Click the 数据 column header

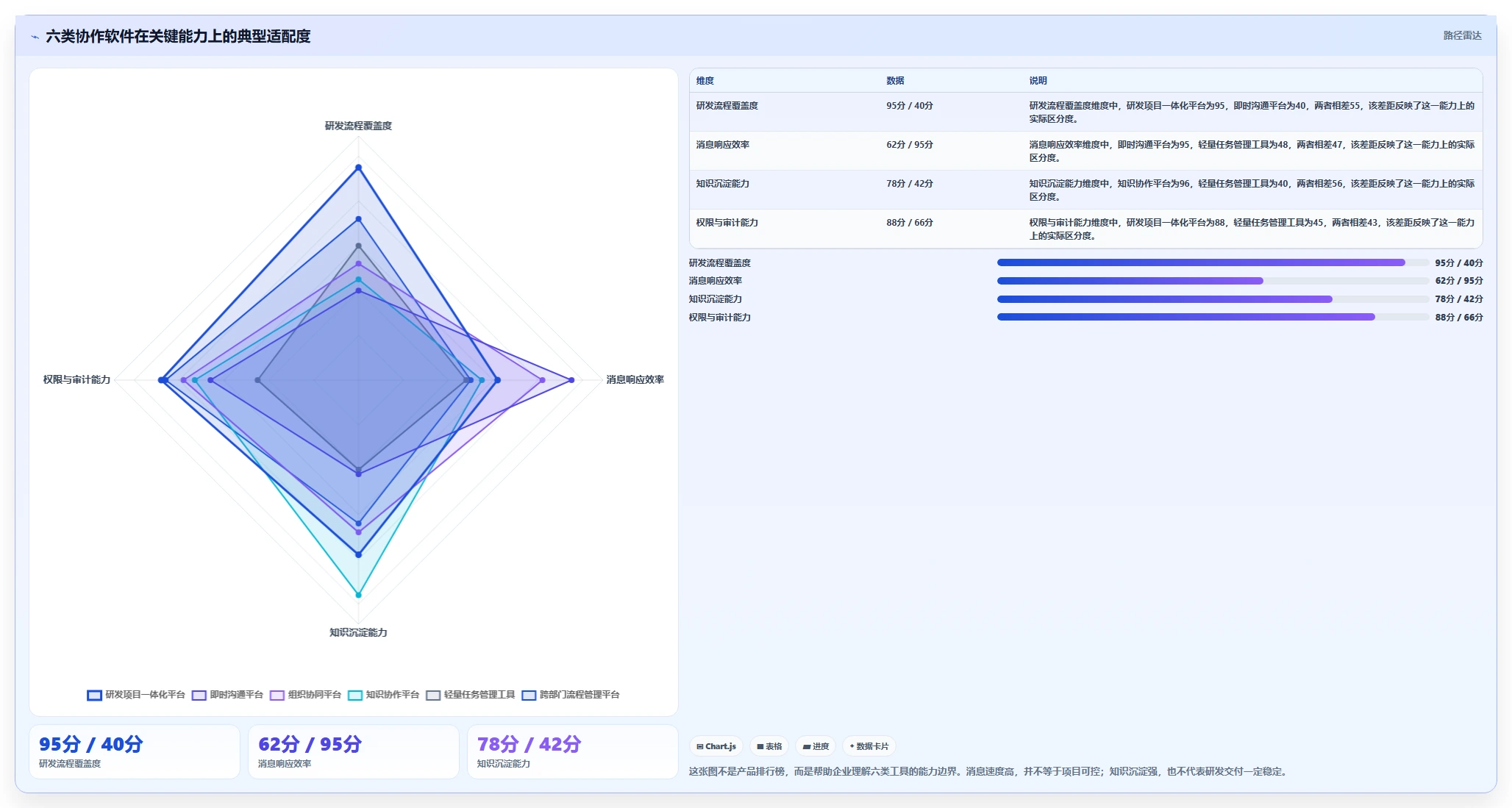pos(895,81)
